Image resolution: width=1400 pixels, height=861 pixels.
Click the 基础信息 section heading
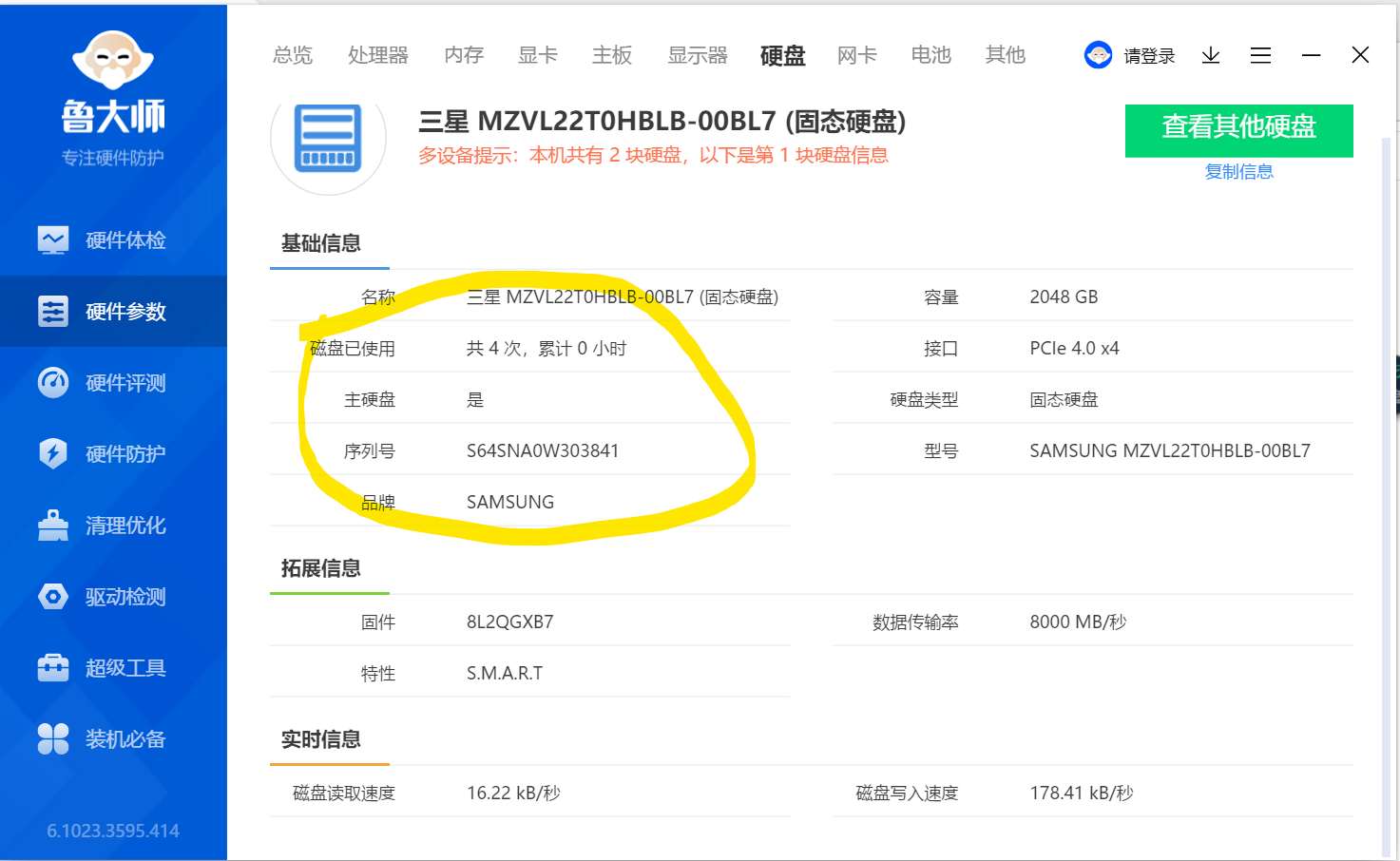pos(321,243)
